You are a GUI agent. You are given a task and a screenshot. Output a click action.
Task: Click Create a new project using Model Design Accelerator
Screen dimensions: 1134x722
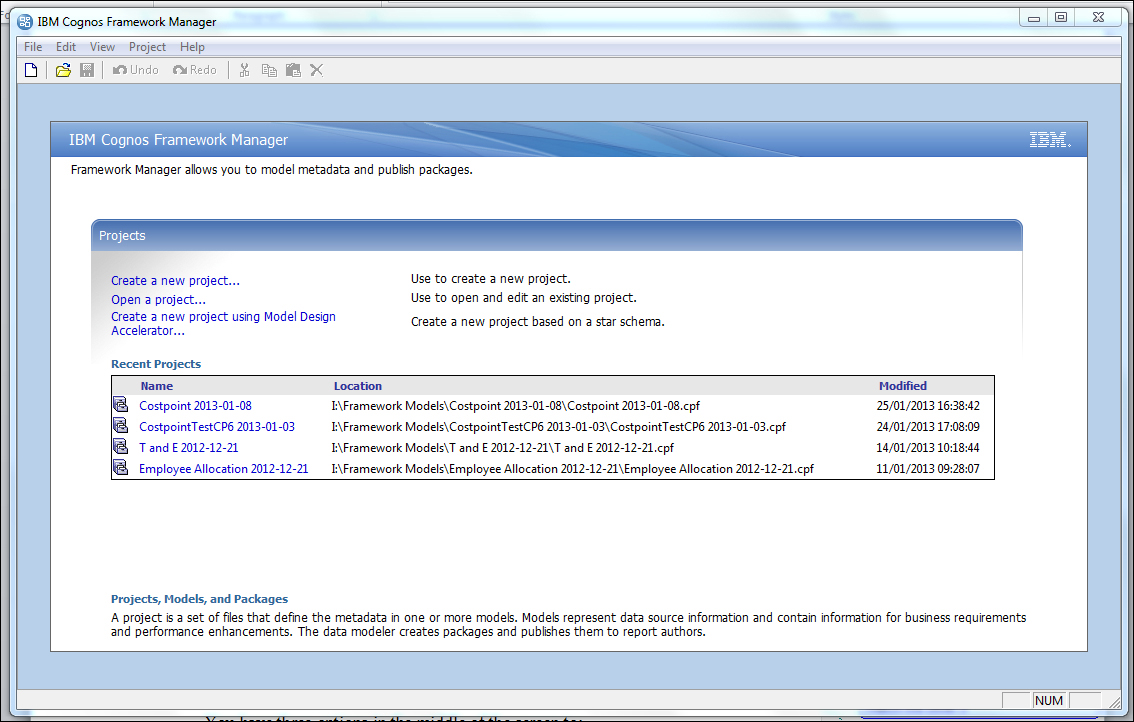[x=223, y=323]
